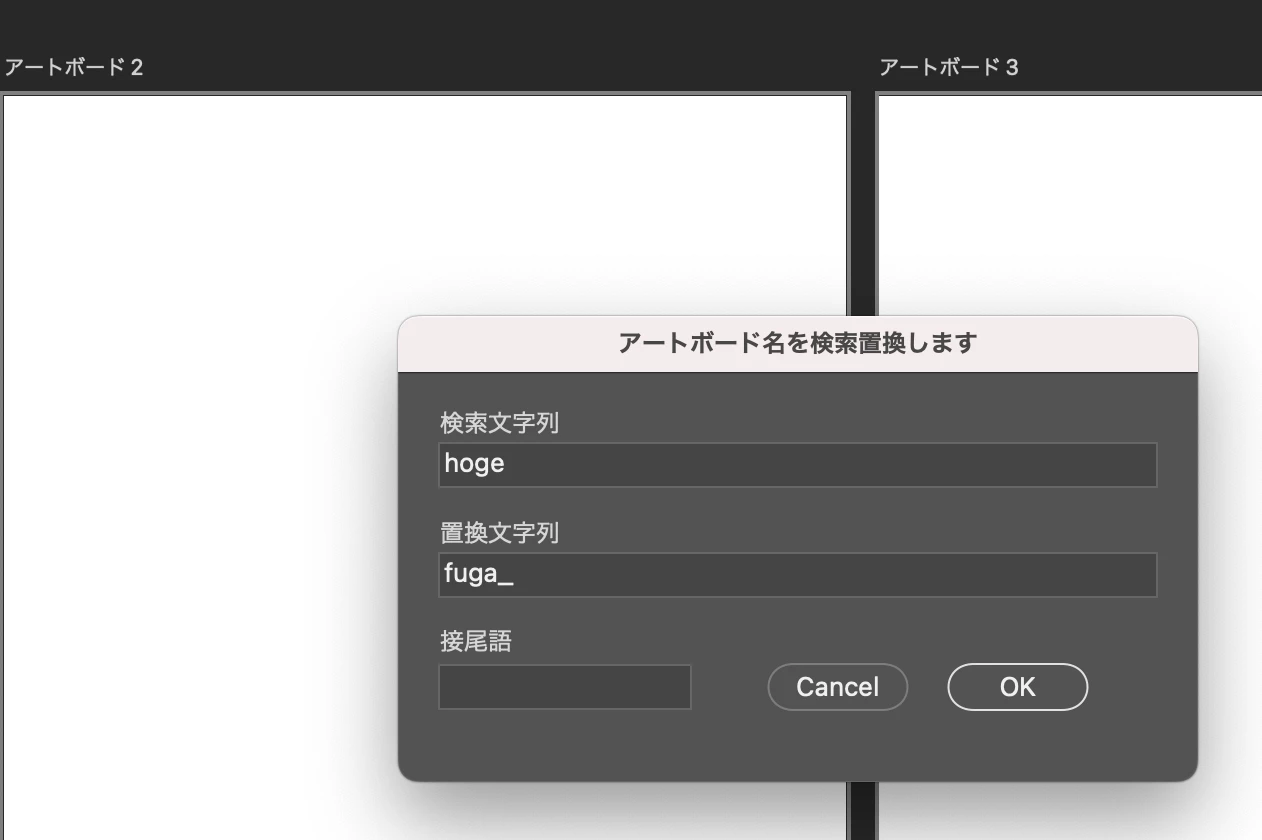Select the アートボード 2 label
The height and width of the screenshot is (840, 1262).
pos(74,67)
